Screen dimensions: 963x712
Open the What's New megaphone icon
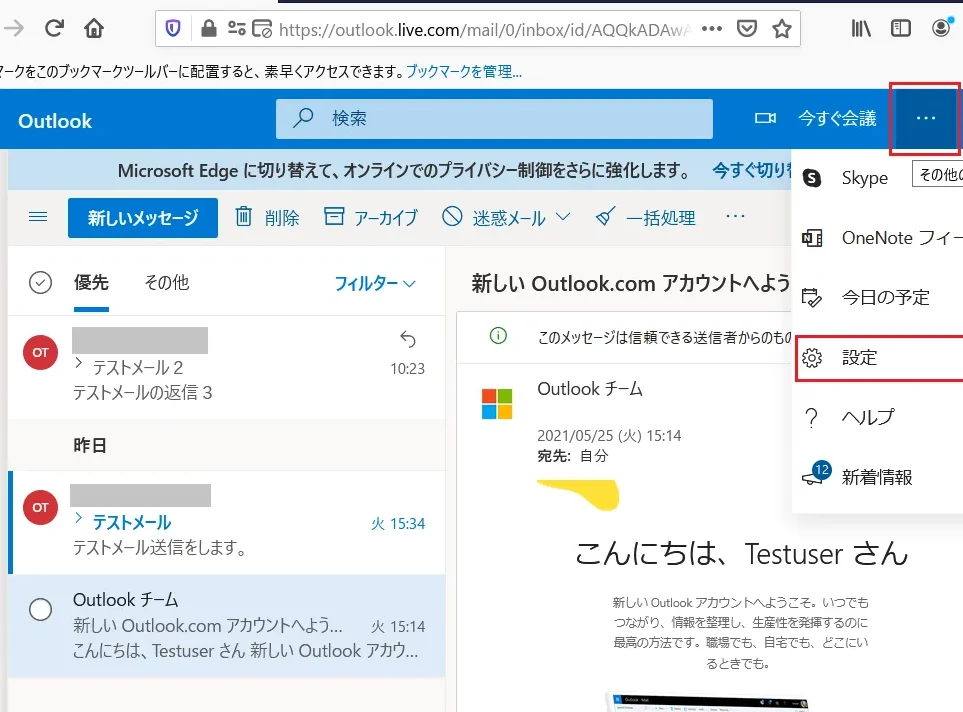(815, 476)
